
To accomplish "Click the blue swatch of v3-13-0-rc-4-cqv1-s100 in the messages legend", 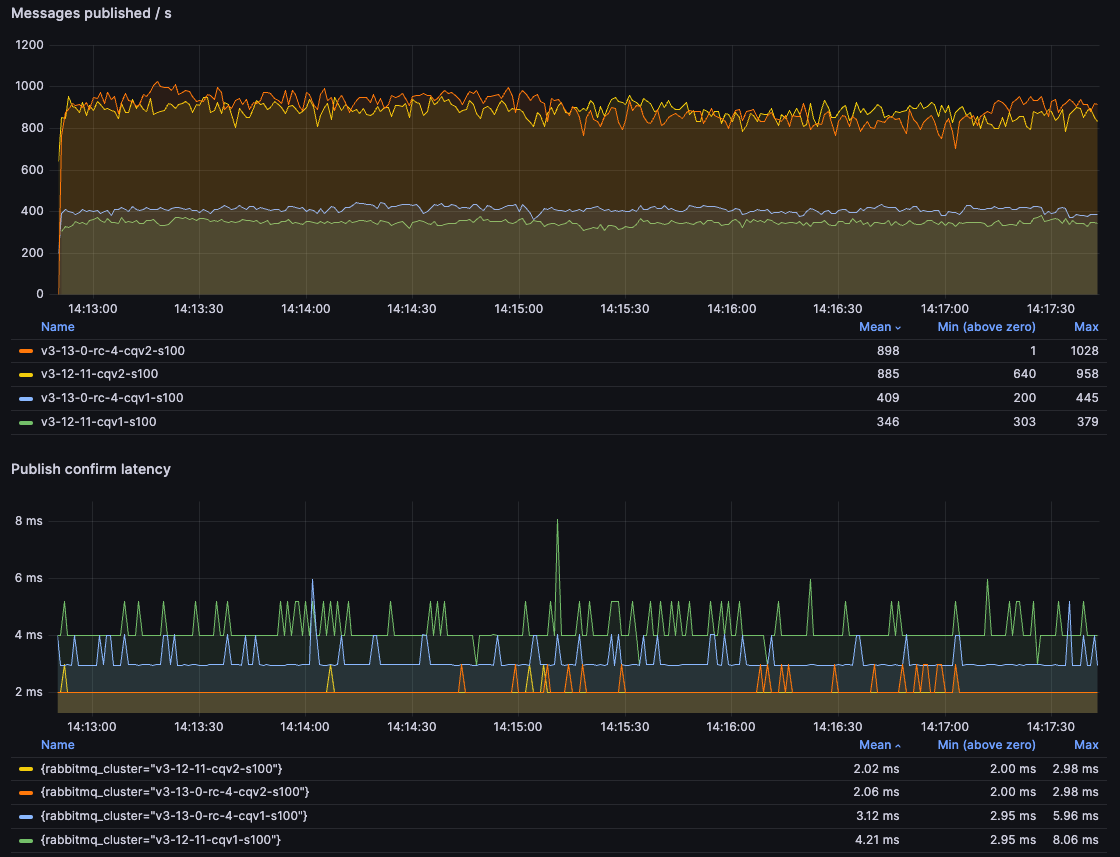I will (26, 399).
